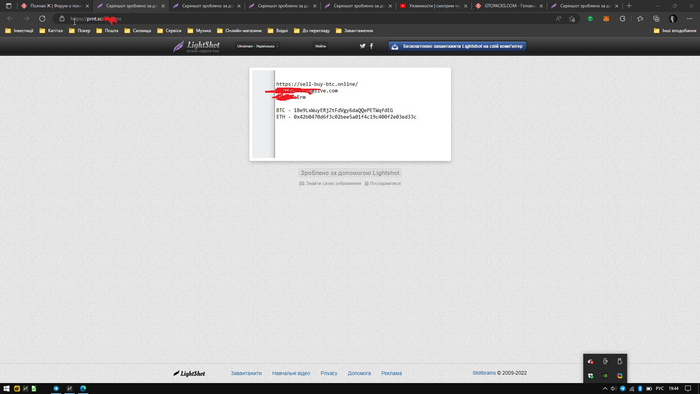Viewport: 700px width, 394px height.
Task: Open the Онлайн-магазини bookmarks folder
Action: point(239,31)
